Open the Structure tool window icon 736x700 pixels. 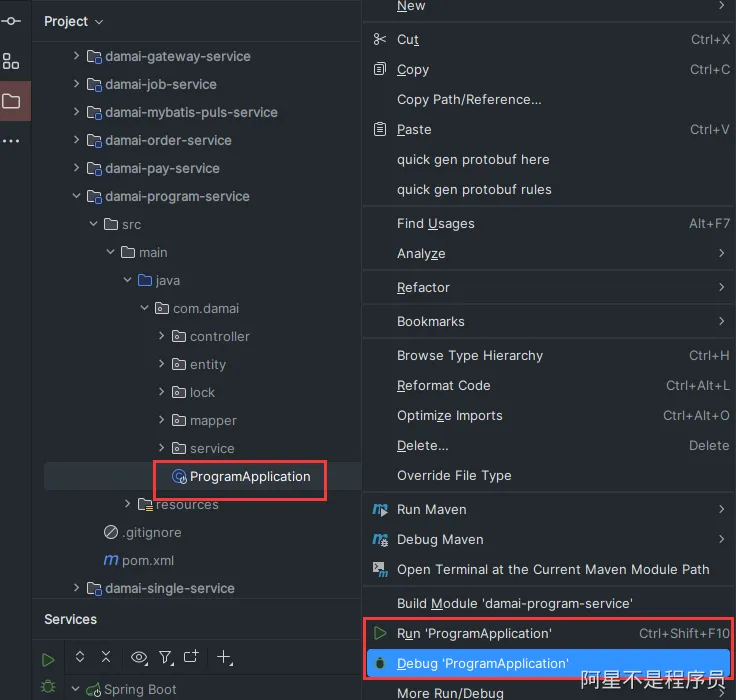[11, 61]
